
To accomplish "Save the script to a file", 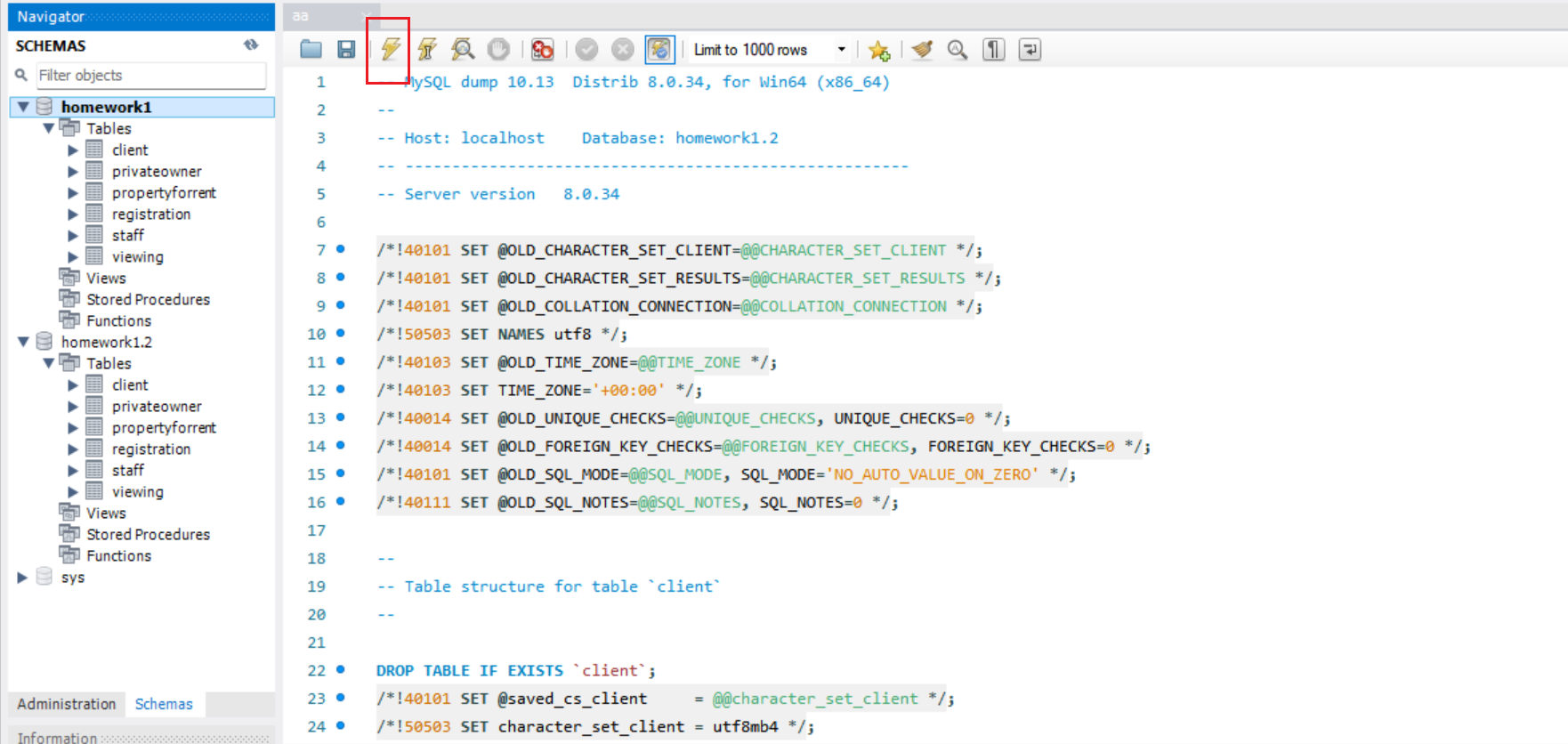I will tap(346, 49).
